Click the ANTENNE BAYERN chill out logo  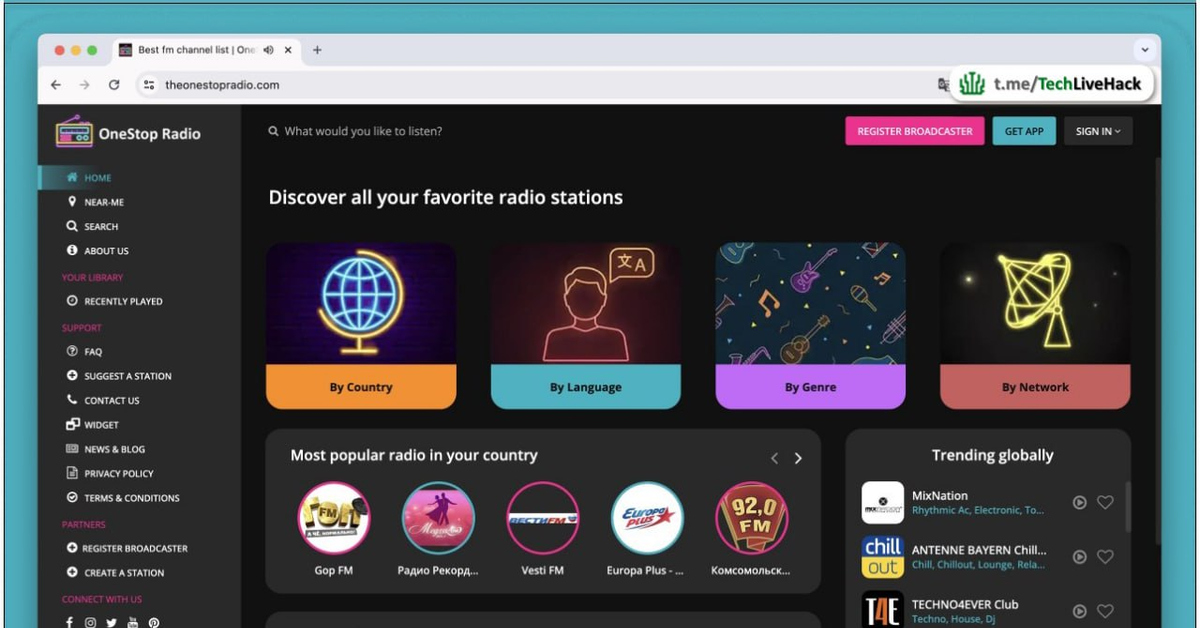coord(883,557)
